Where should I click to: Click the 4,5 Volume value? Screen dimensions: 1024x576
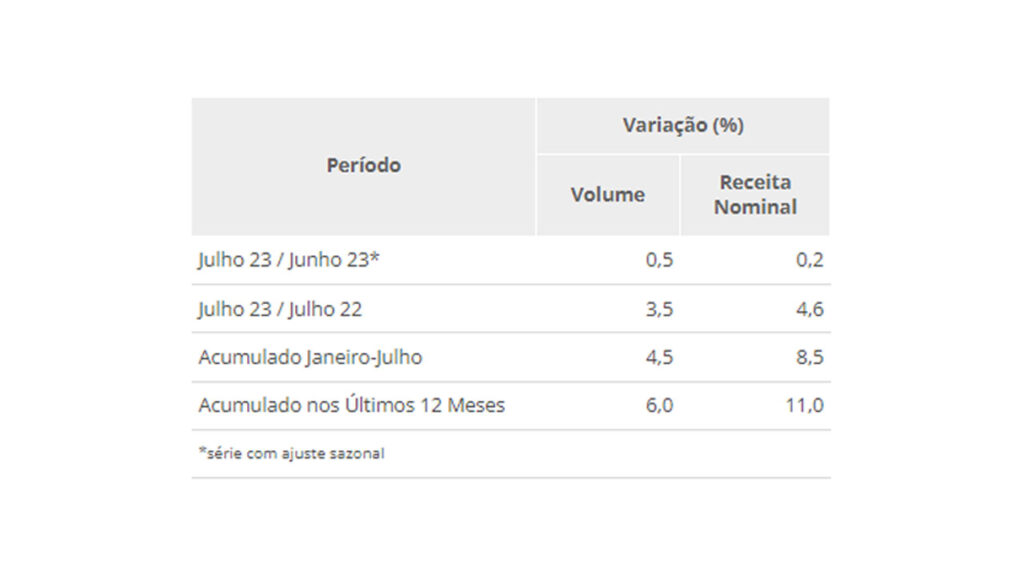(659, 357)
